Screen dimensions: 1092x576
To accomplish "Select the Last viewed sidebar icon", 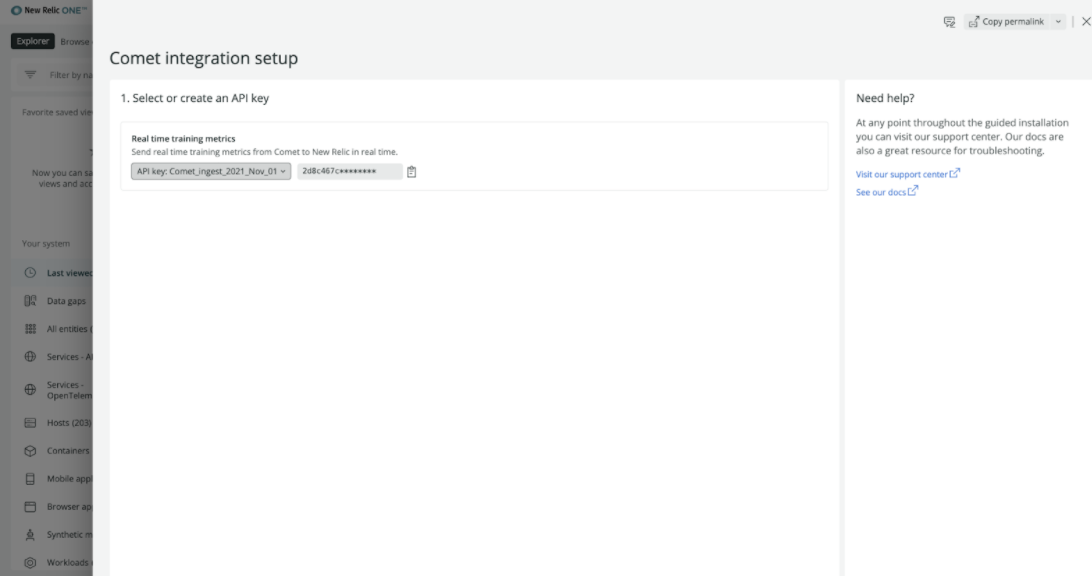I will click(x=29, y=272).
